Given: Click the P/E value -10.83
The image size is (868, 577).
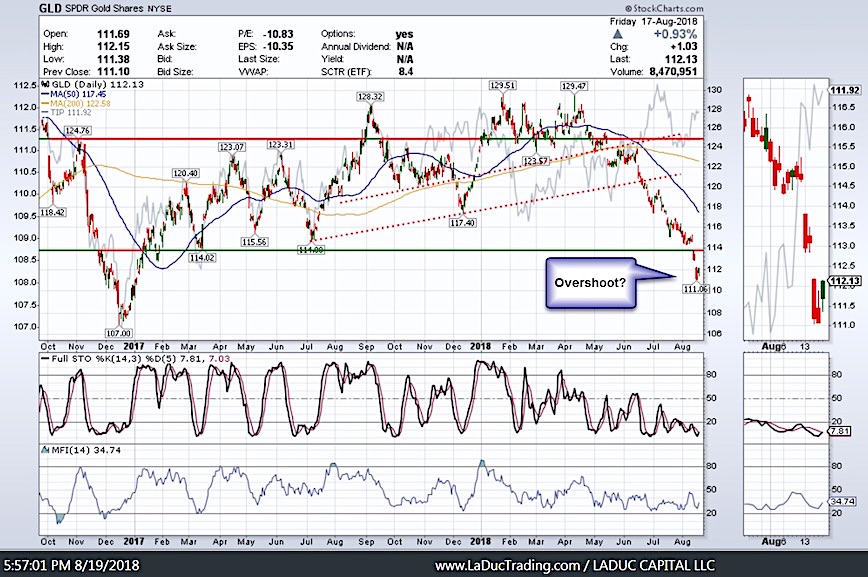Looking at the screenshot, I should click(278, 34).
